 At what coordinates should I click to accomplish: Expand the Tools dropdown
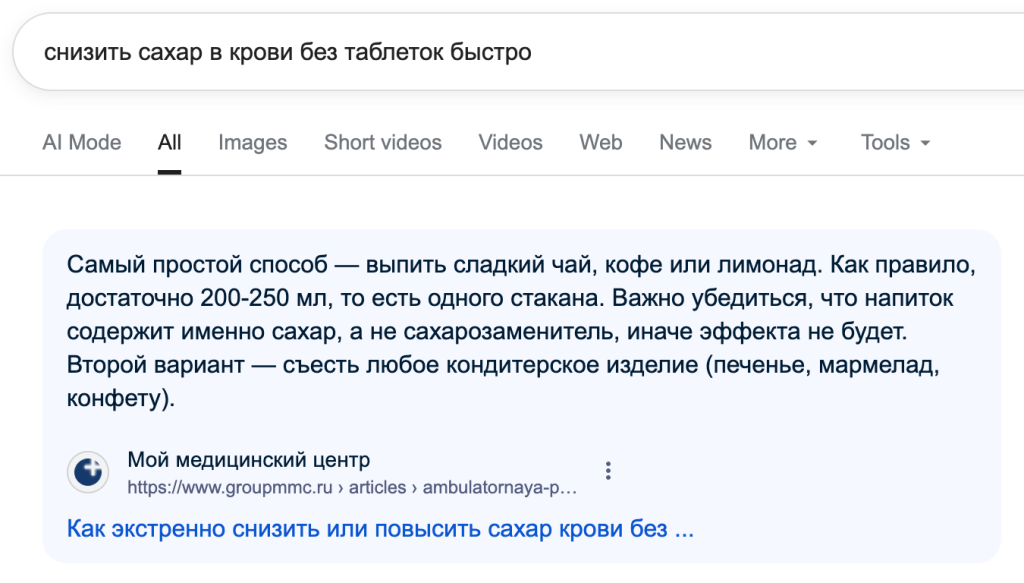click(895, 142)
